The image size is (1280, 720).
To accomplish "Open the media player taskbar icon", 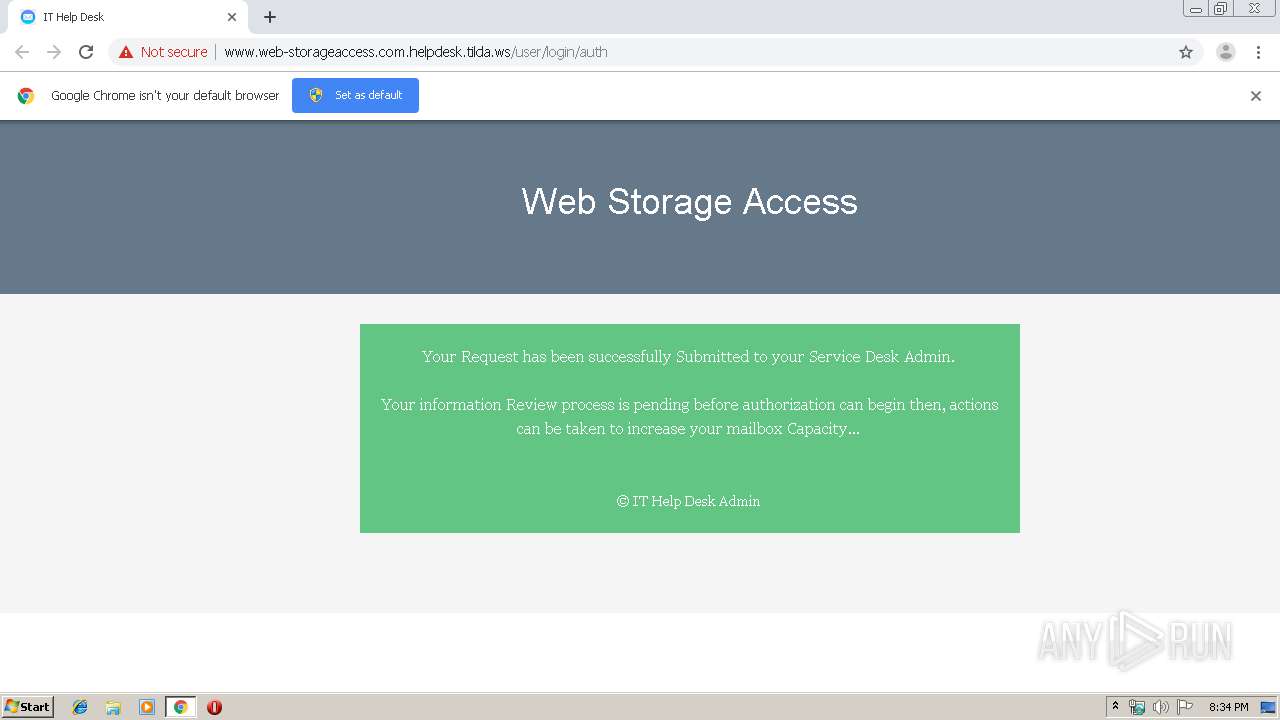I will tap(147, 707).
